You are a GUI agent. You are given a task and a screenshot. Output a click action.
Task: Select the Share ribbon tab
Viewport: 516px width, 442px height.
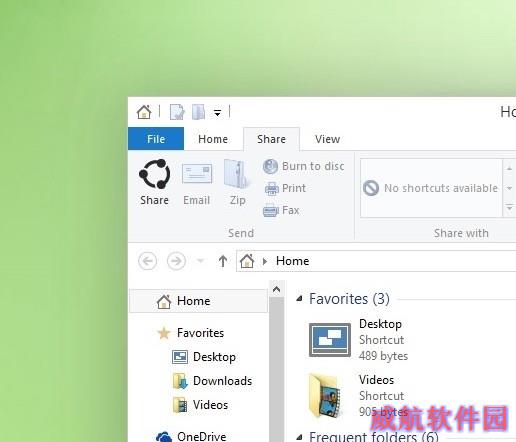click(x=271, y=139)
